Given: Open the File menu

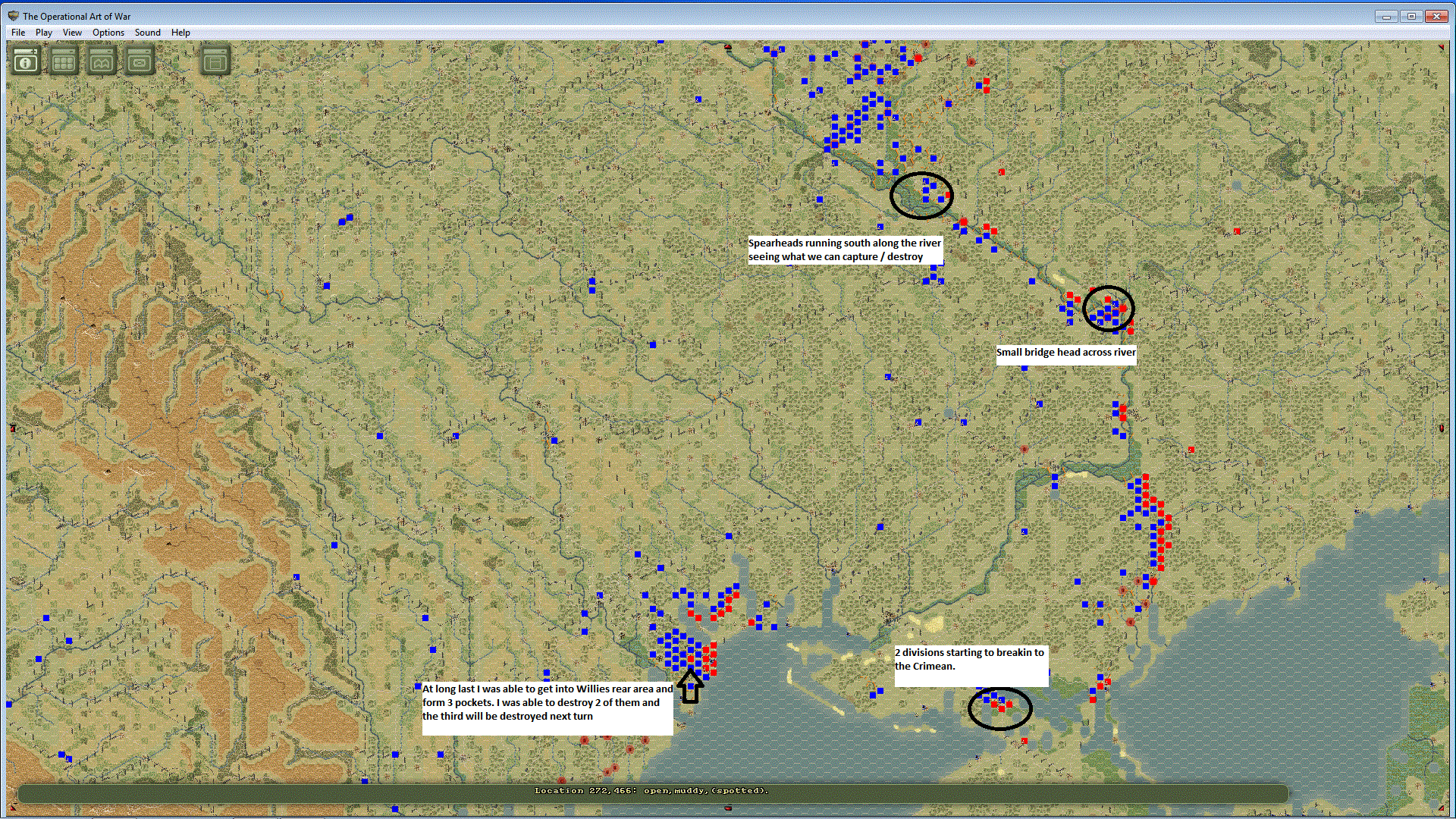Looking at the screenshot, I should click(18, 33).
